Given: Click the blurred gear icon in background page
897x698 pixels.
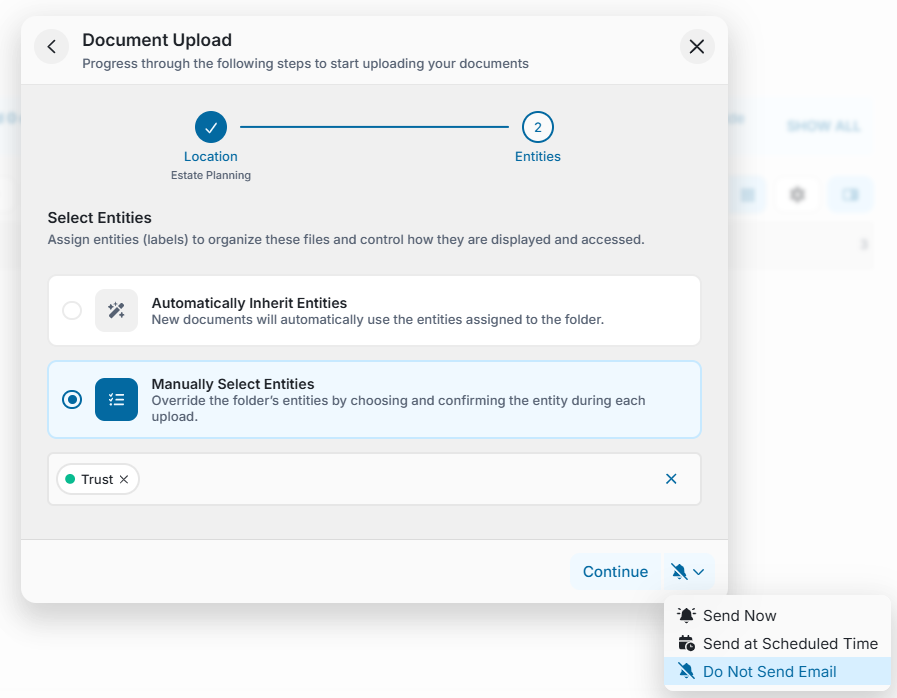Looking at the screenshot, I should 797,195.
